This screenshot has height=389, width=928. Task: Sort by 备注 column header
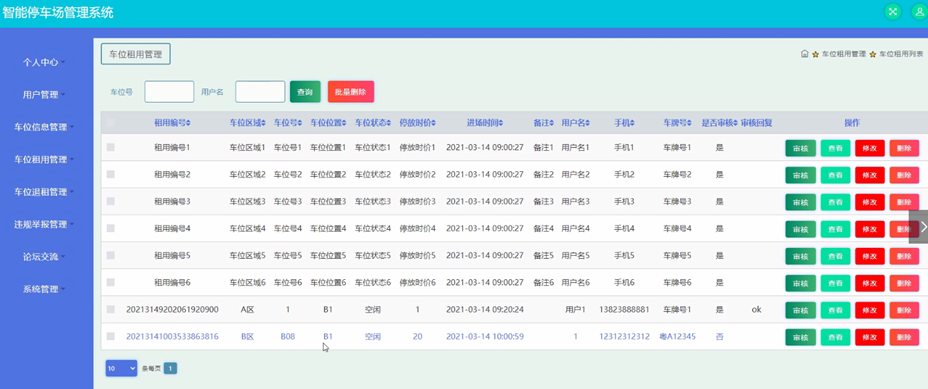point(543,123)
